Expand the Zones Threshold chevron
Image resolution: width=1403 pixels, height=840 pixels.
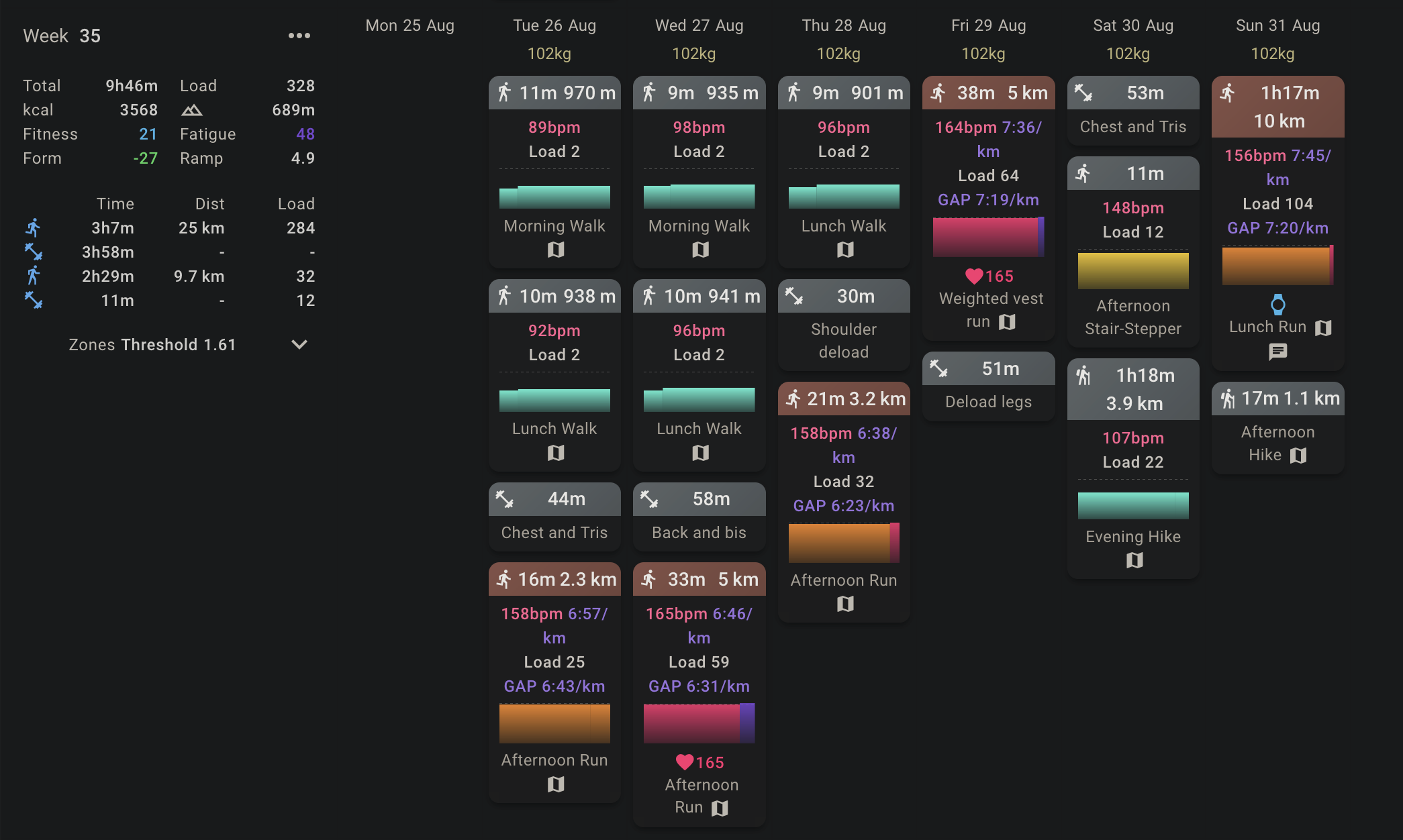299,344
